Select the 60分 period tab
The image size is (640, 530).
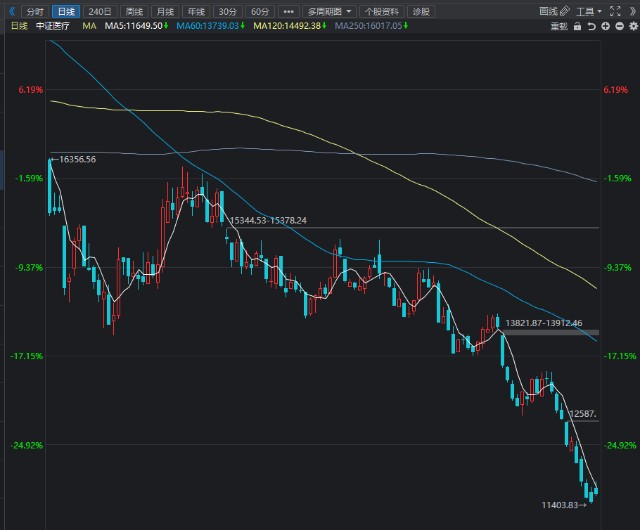click(260, 12)
